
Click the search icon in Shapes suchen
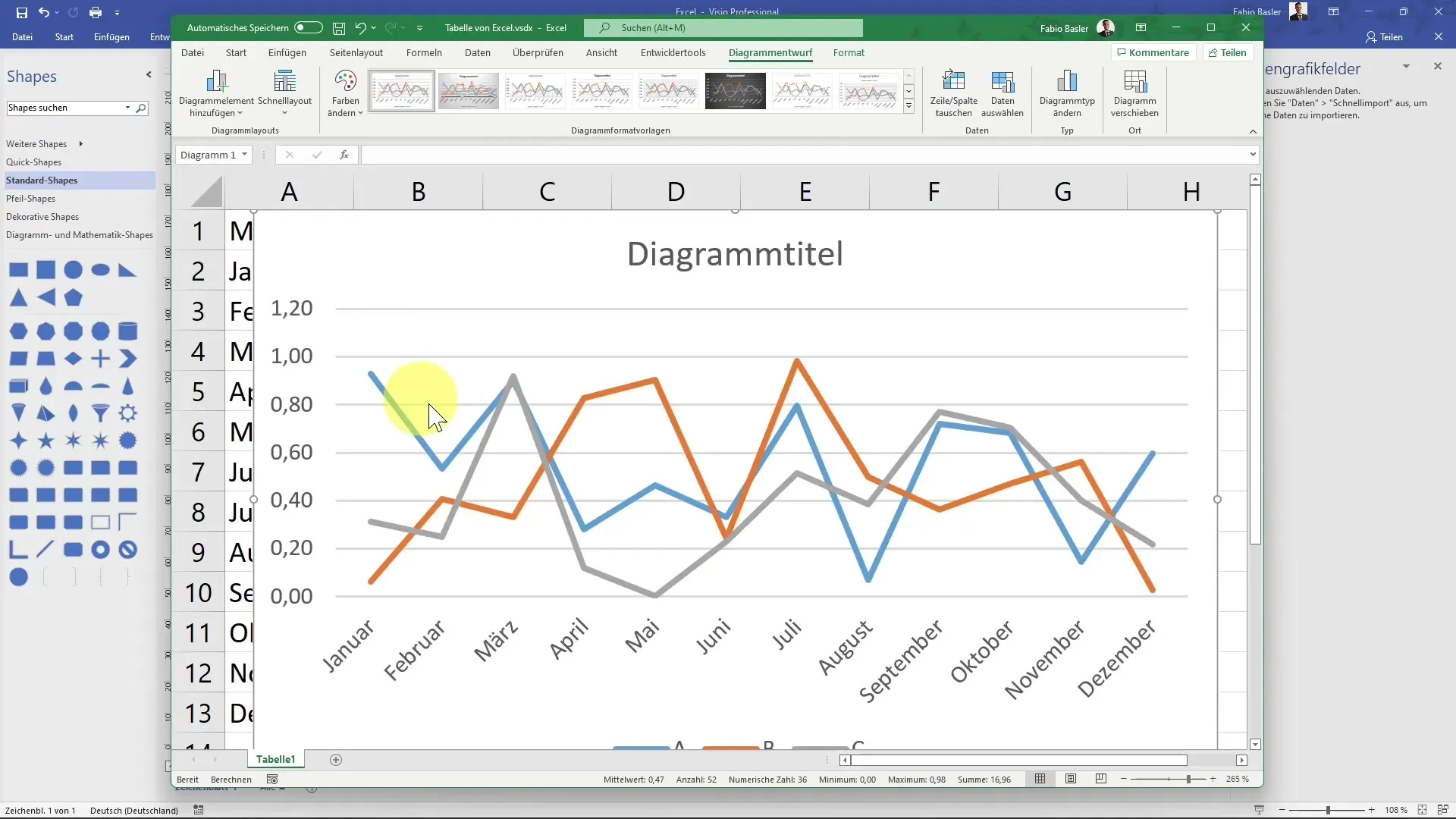tap(140, 108)
